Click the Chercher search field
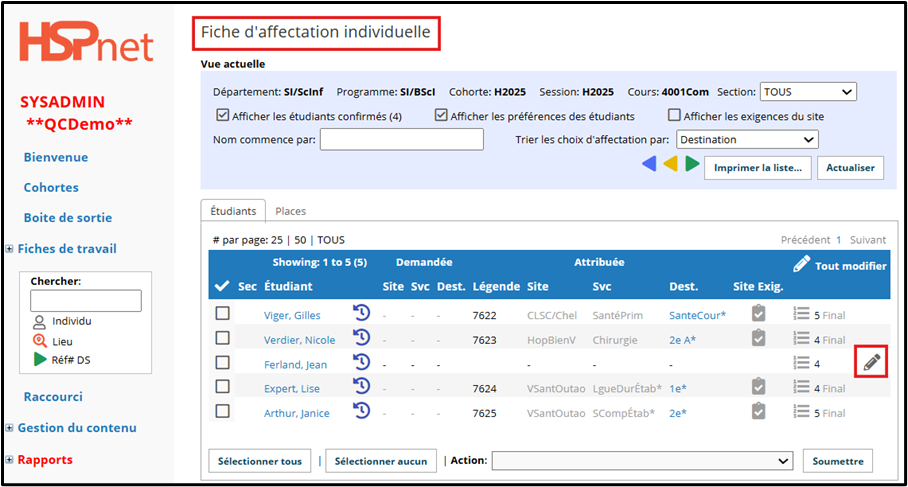This screenshot has height=487, width=908. pyautogui.click(x=86, y=301)
